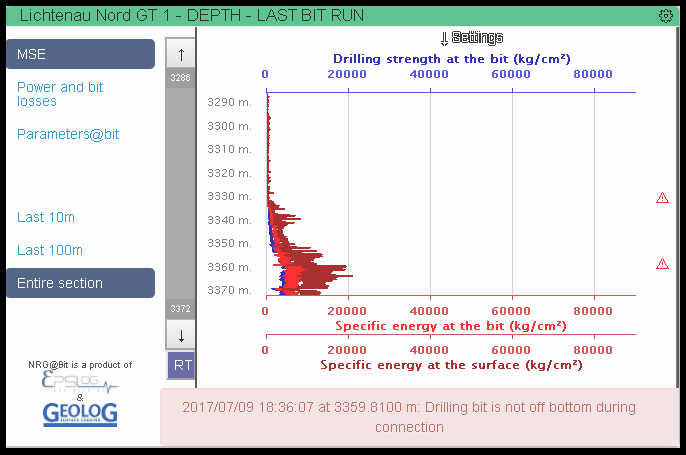Click the 3360 m. depth label

[230, 267]
